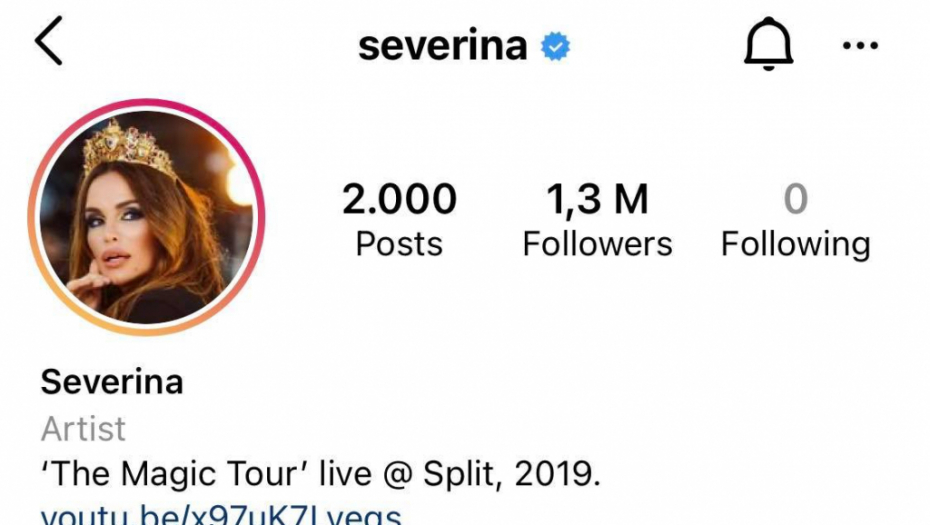Tap the blue verified badge
The height and width of the screenshot is (525, 930).
pos(555,46)
